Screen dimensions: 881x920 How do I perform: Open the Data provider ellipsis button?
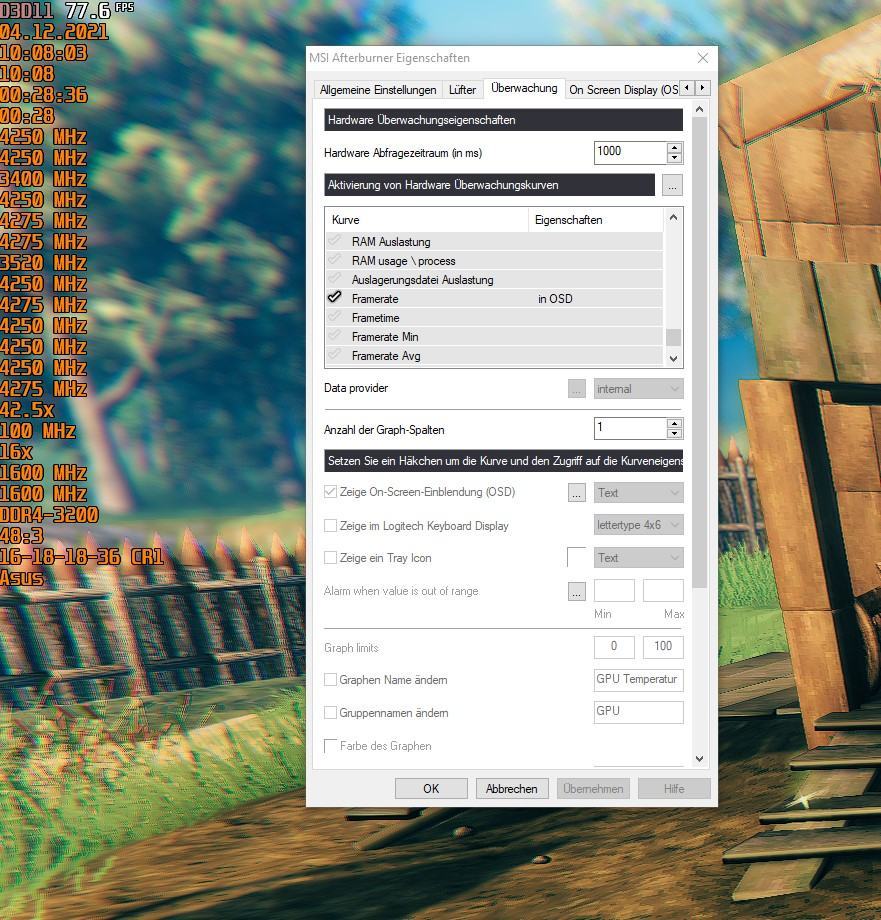pyautogui.click(x=577, y=389)
